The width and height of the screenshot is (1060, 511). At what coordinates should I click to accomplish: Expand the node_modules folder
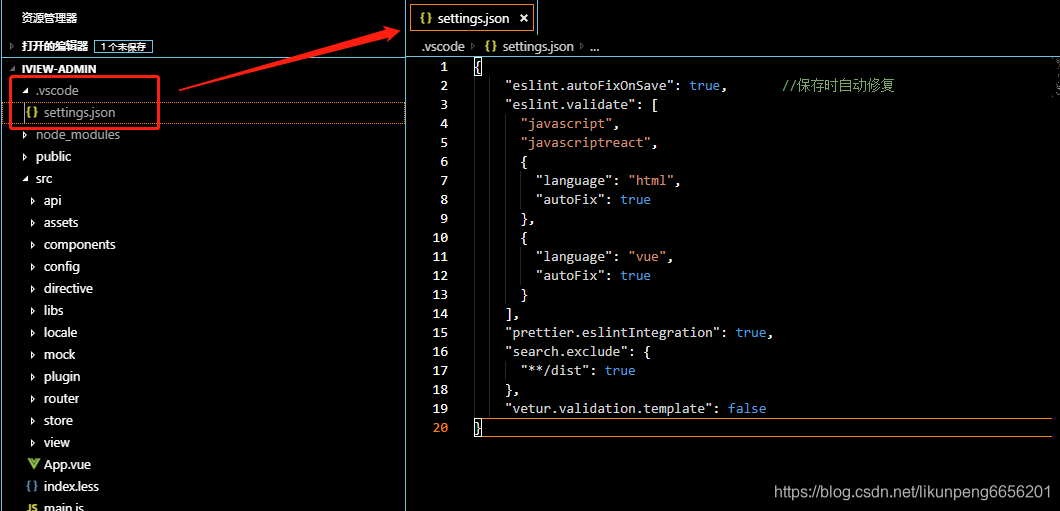coord(26,135)
